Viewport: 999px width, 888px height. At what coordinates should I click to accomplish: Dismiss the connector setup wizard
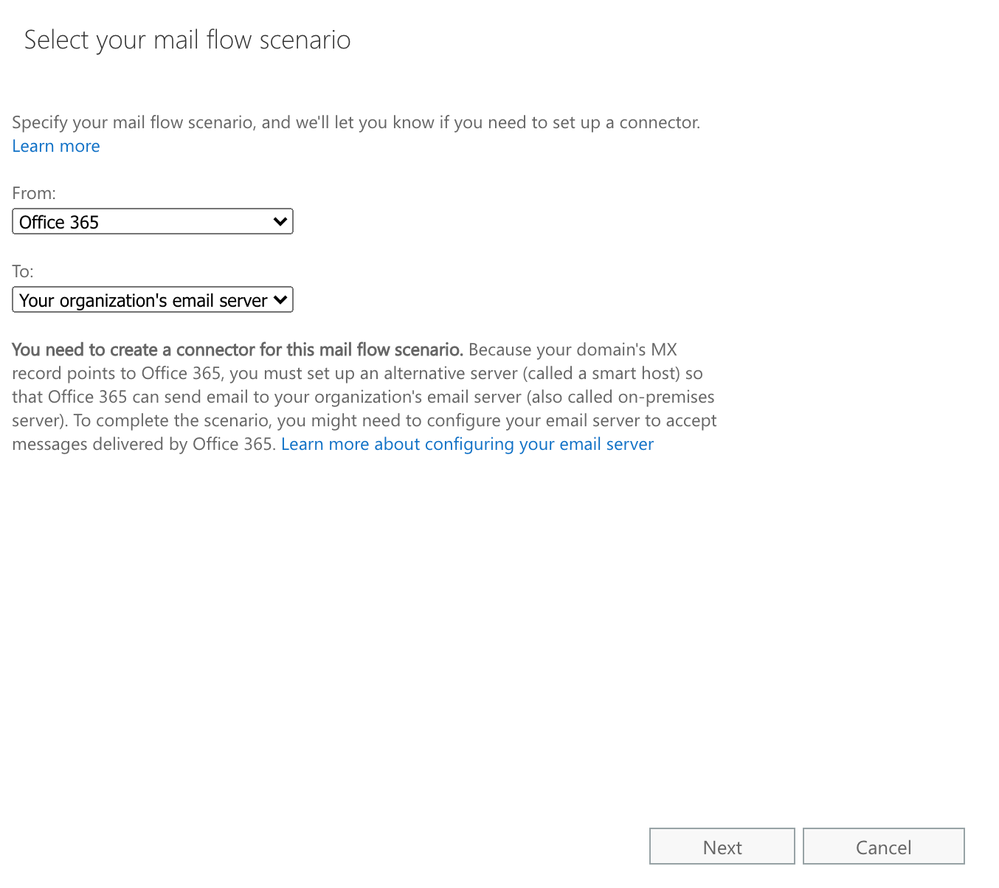coord(883,846)
